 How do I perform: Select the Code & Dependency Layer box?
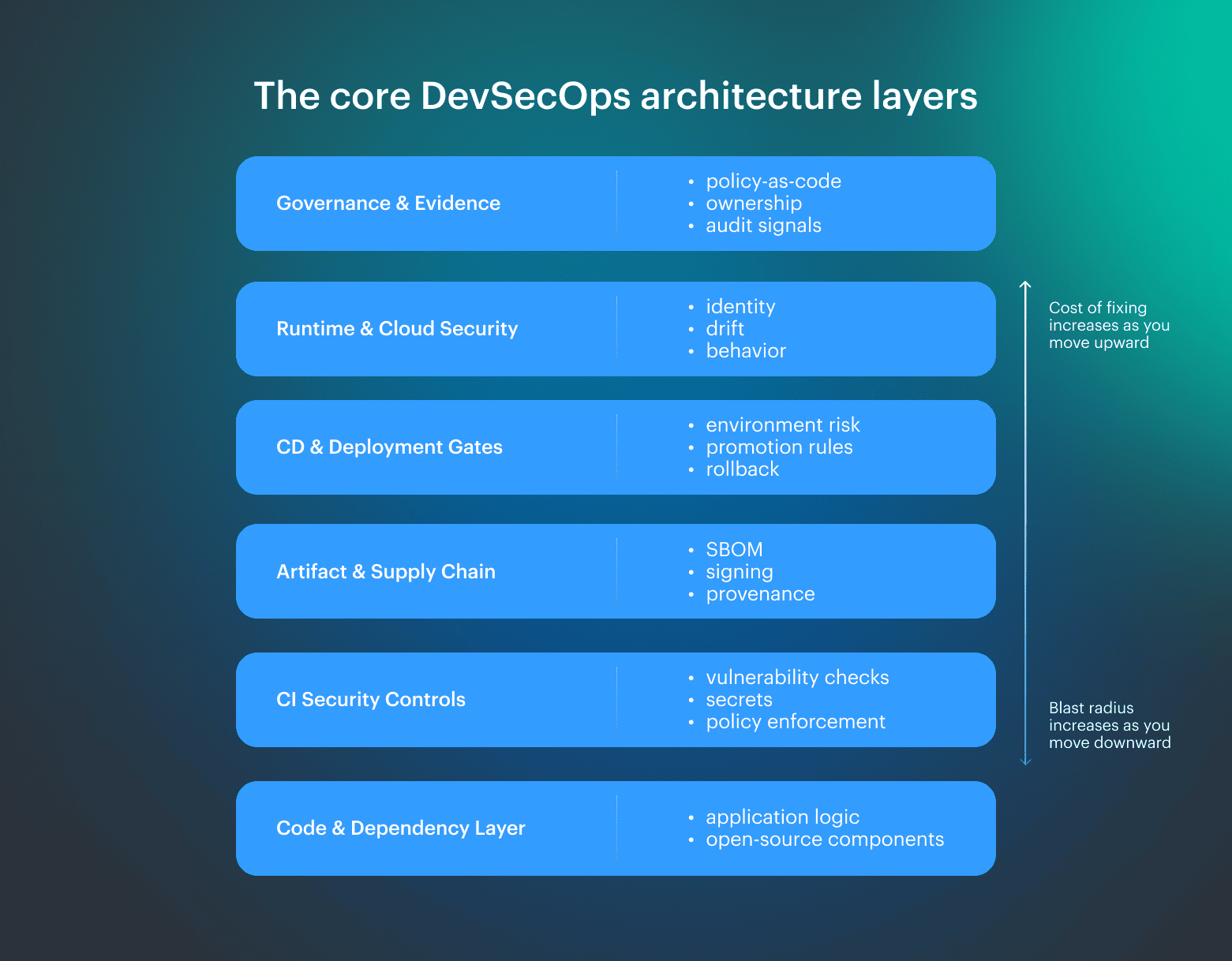pos(401,828)
